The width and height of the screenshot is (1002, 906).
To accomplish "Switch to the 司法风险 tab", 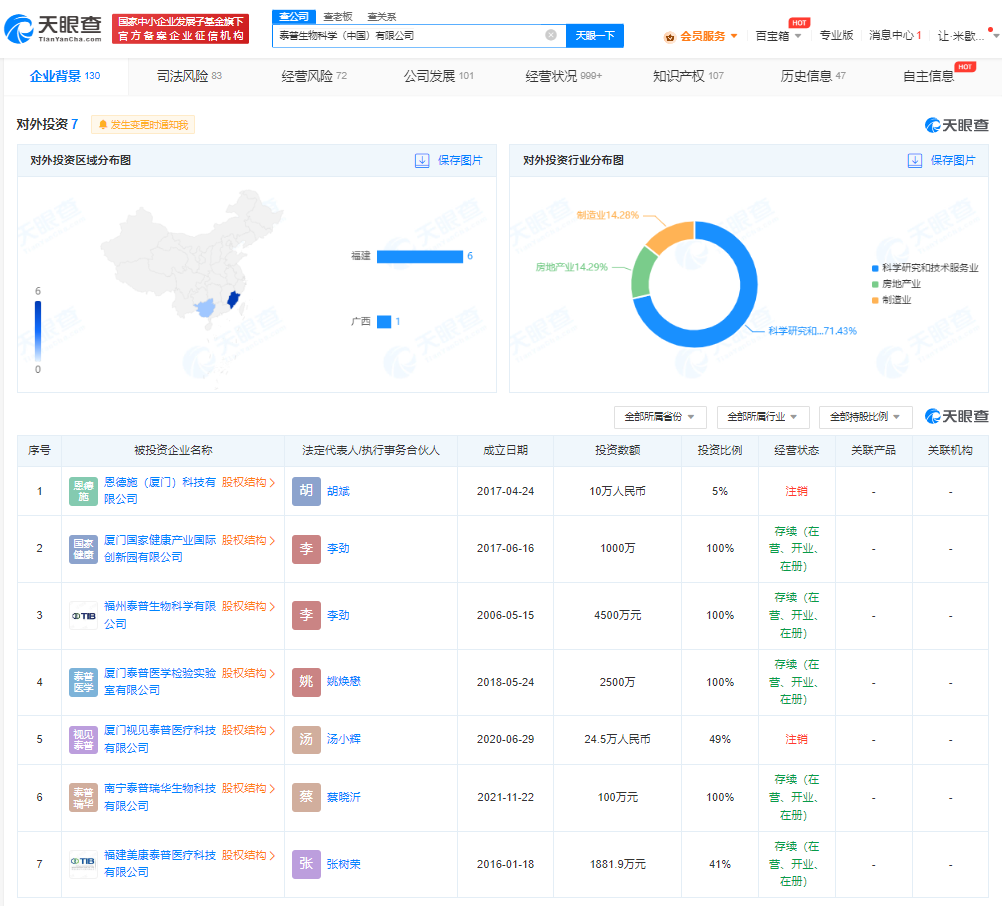I will pos(189,76).
